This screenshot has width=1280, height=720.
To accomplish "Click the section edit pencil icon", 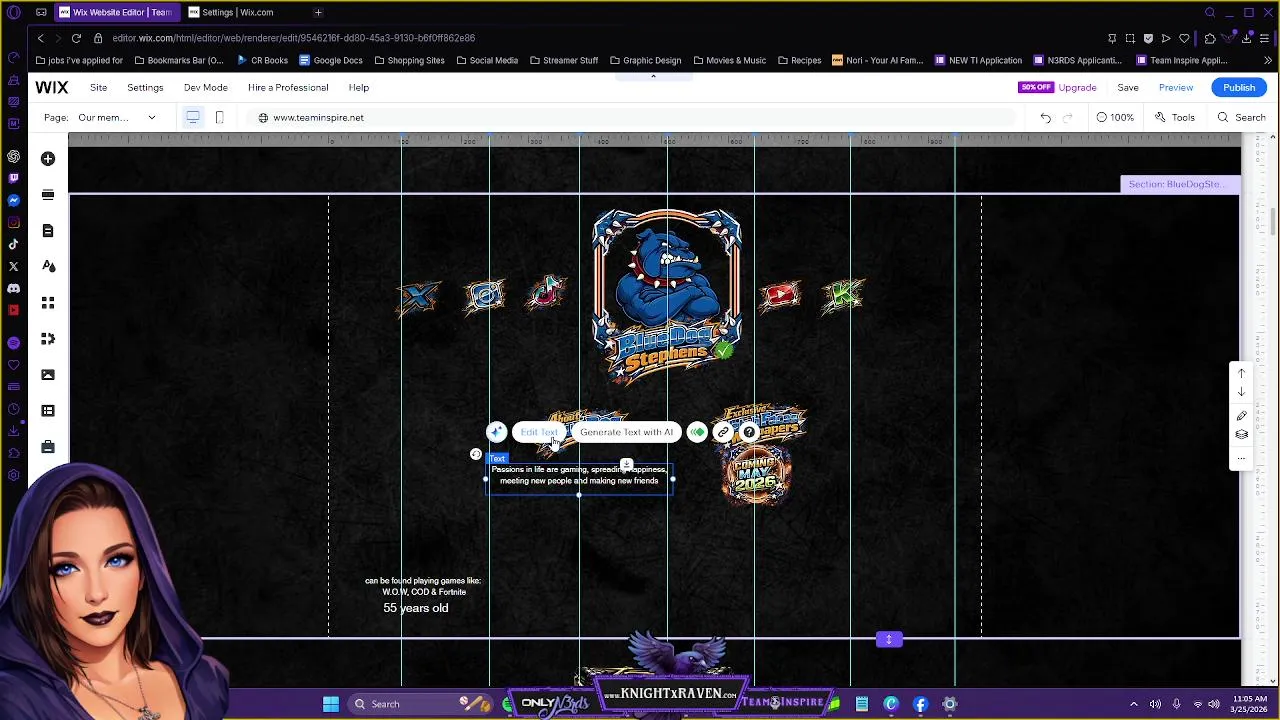I will pos(1242,416).
